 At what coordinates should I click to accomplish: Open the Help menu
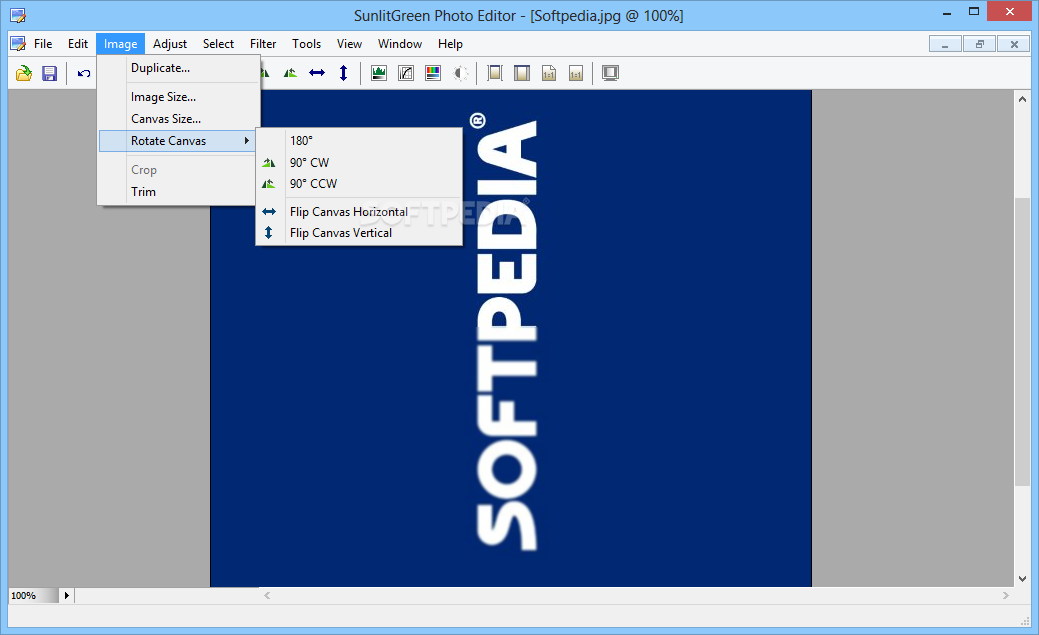pos(450,44)
